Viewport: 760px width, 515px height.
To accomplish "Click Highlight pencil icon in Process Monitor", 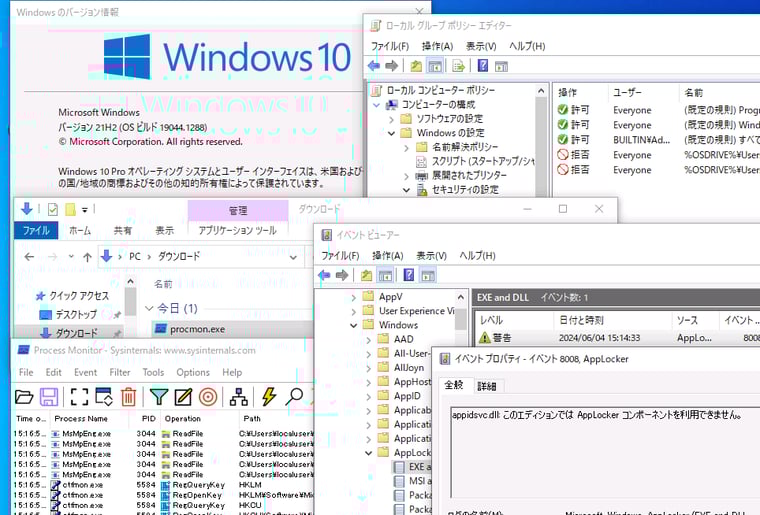I will (183, 397).
